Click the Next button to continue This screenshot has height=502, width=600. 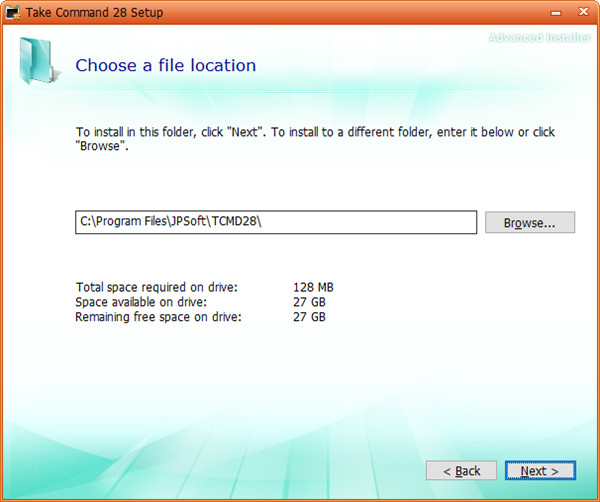coord(540,470)
